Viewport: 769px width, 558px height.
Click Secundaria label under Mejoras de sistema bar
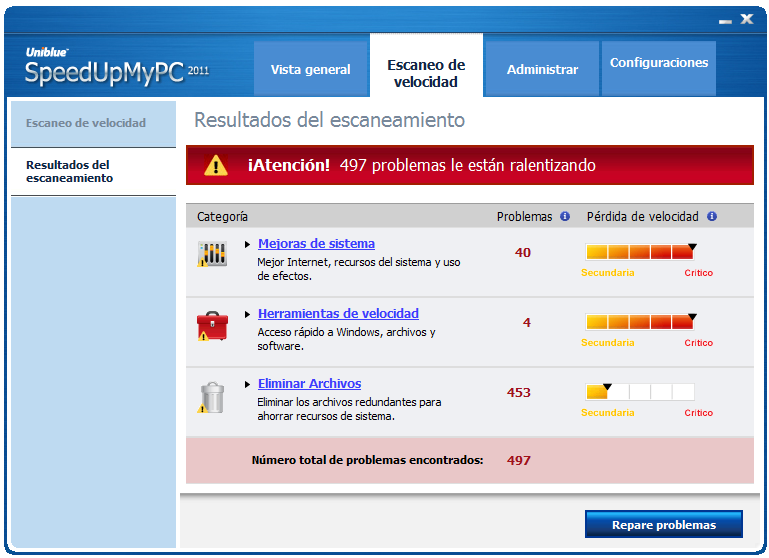pos(608,273)
